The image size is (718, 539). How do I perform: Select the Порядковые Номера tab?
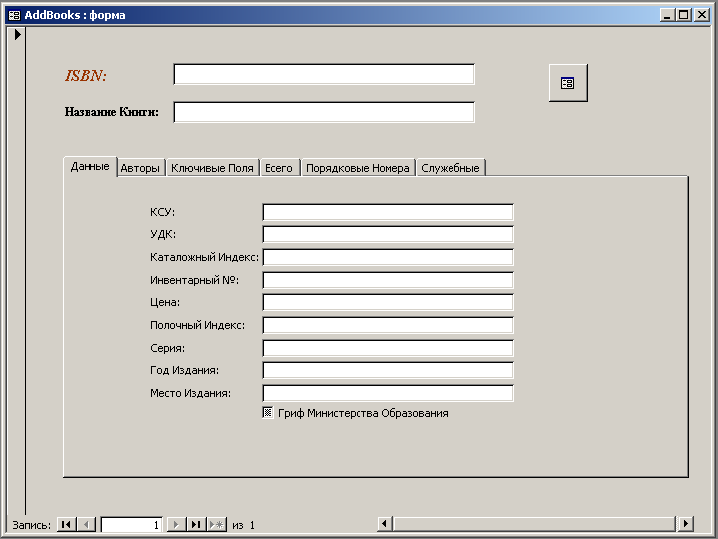(358, 168)
